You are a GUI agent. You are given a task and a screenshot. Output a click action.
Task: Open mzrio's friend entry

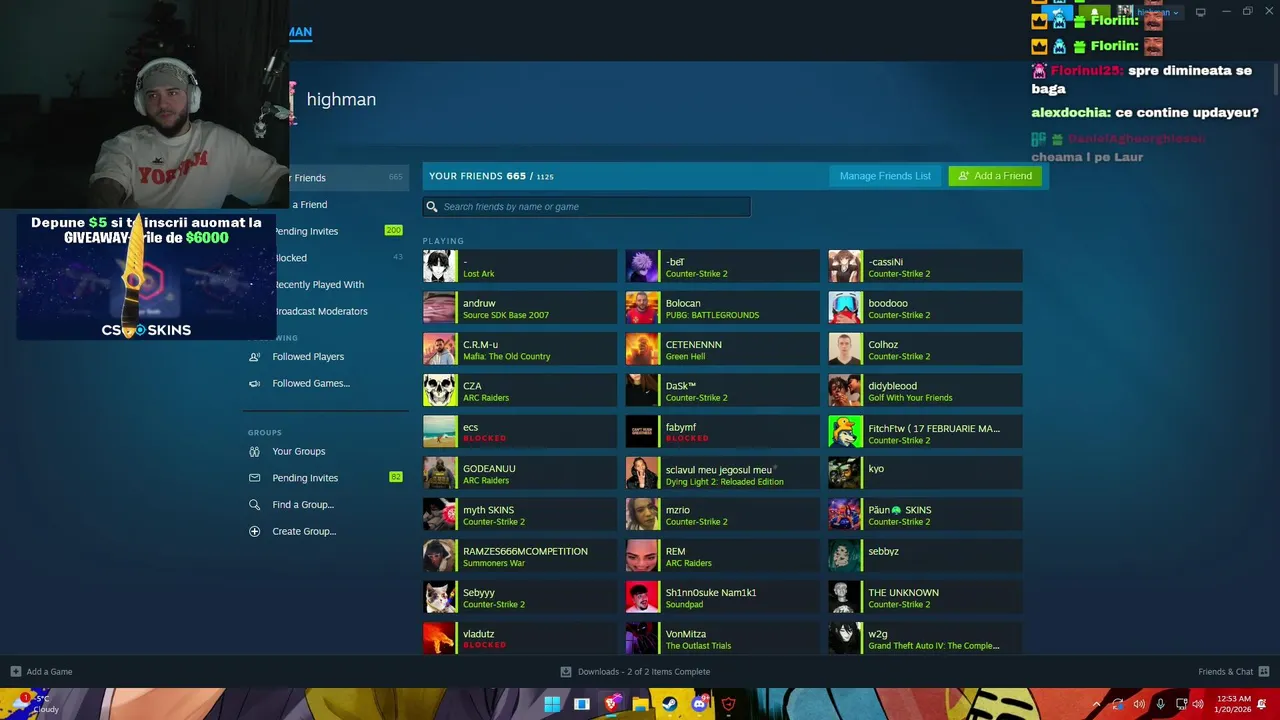pyautogui.click(x=722, y=514)
